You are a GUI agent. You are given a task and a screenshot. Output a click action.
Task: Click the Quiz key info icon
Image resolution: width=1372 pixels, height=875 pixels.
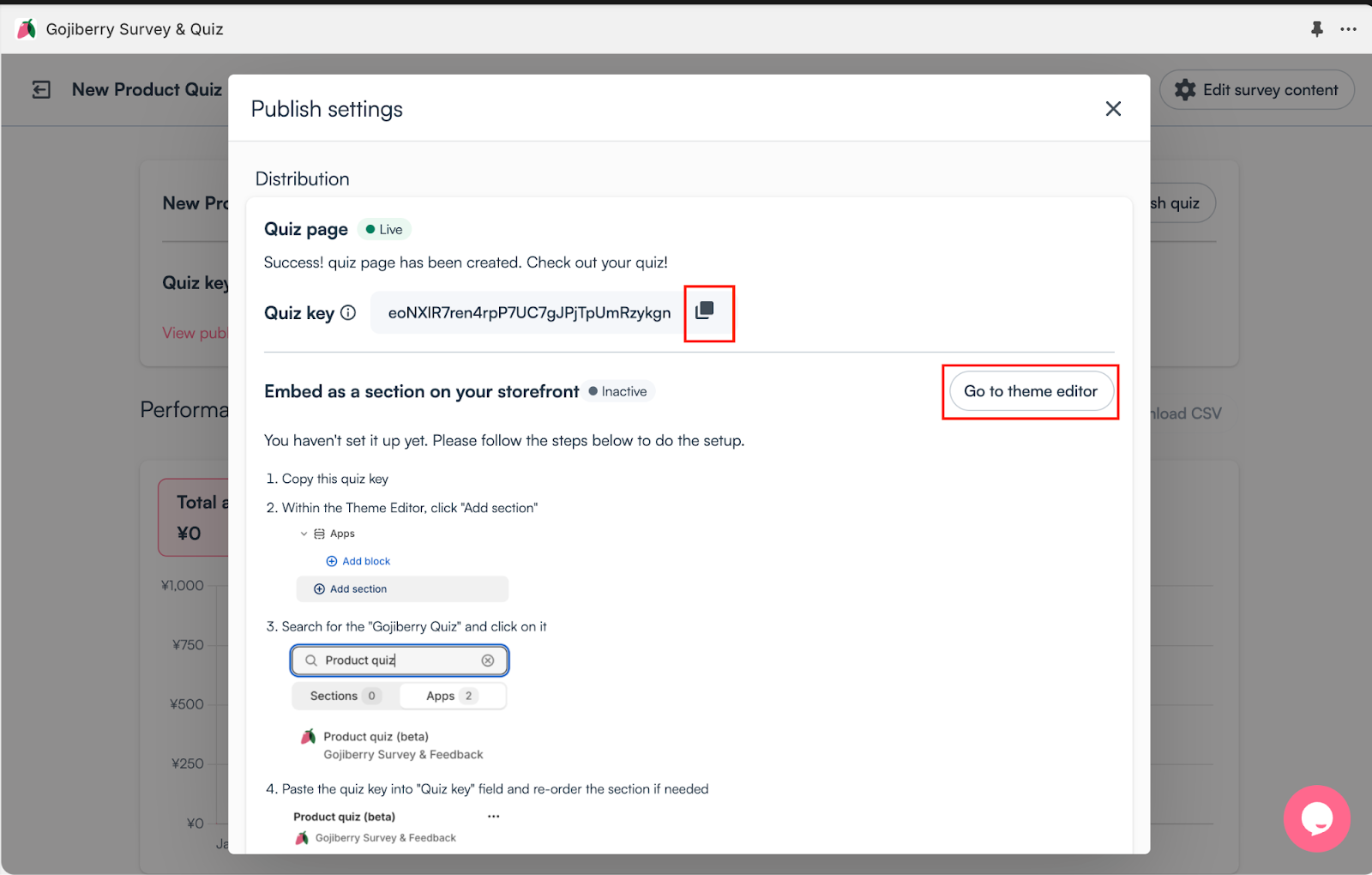click(348, 313)
